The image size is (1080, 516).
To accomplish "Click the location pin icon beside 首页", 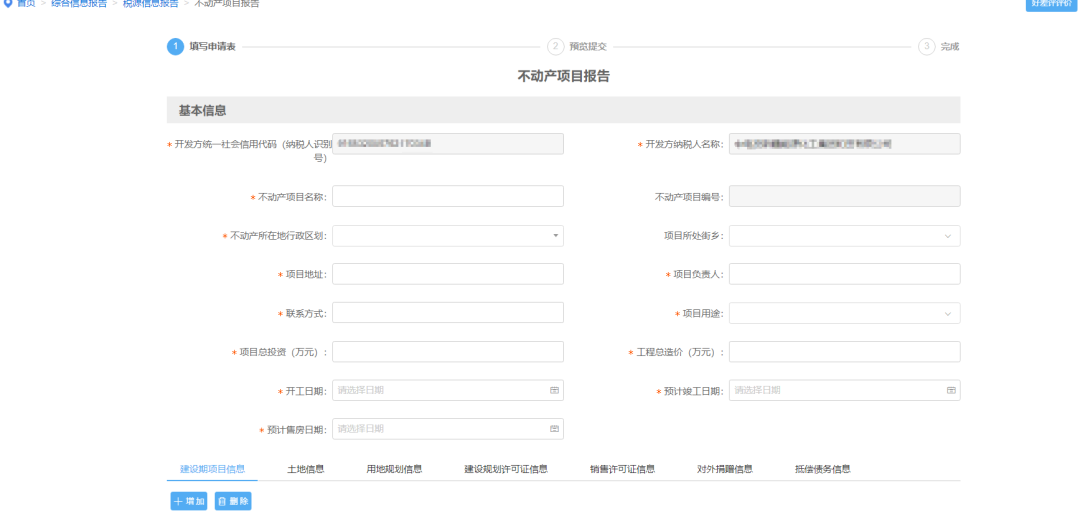I will click(x=8, y=4).
